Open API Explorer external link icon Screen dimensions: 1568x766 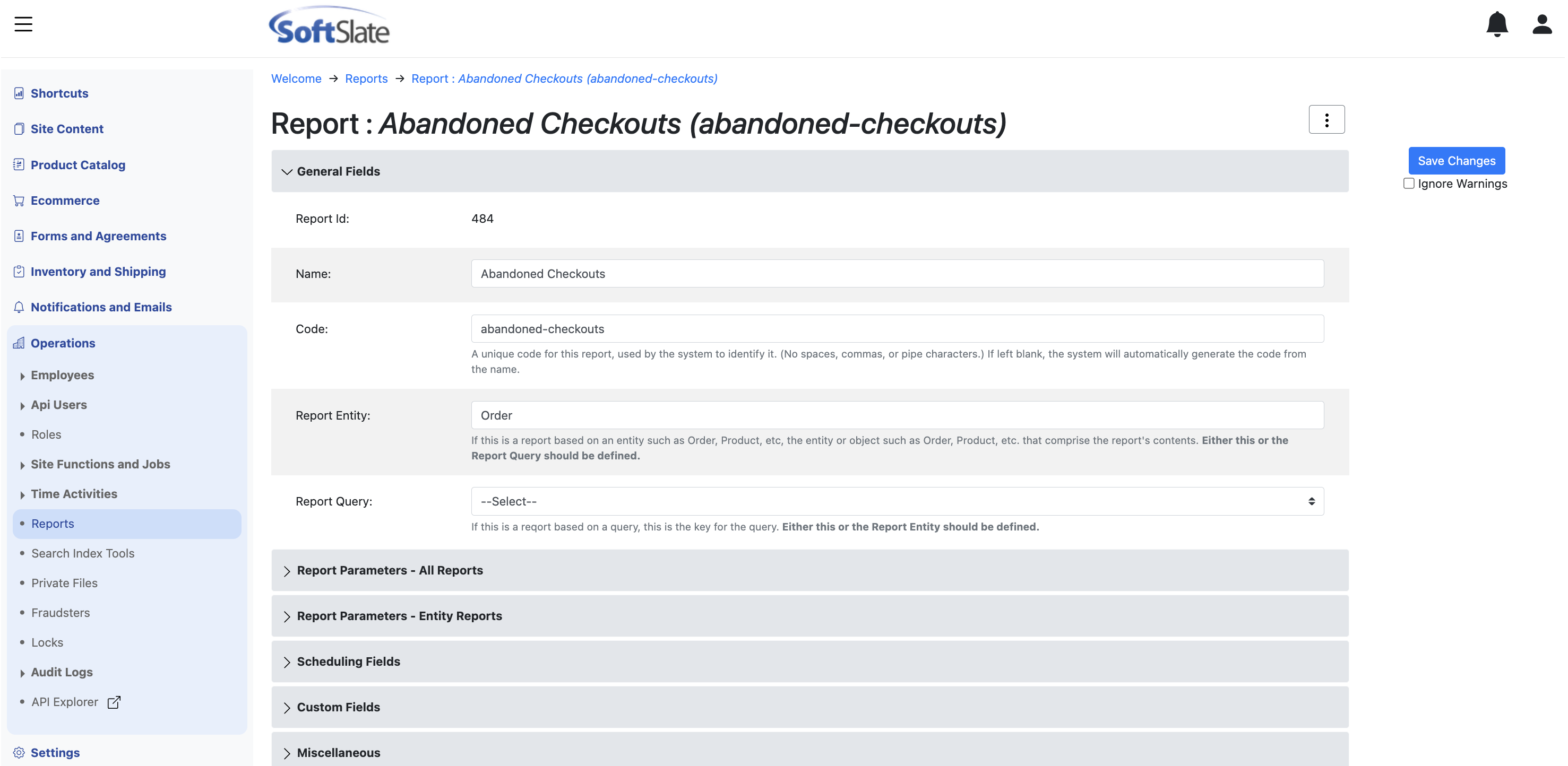[x=114, y=702]
